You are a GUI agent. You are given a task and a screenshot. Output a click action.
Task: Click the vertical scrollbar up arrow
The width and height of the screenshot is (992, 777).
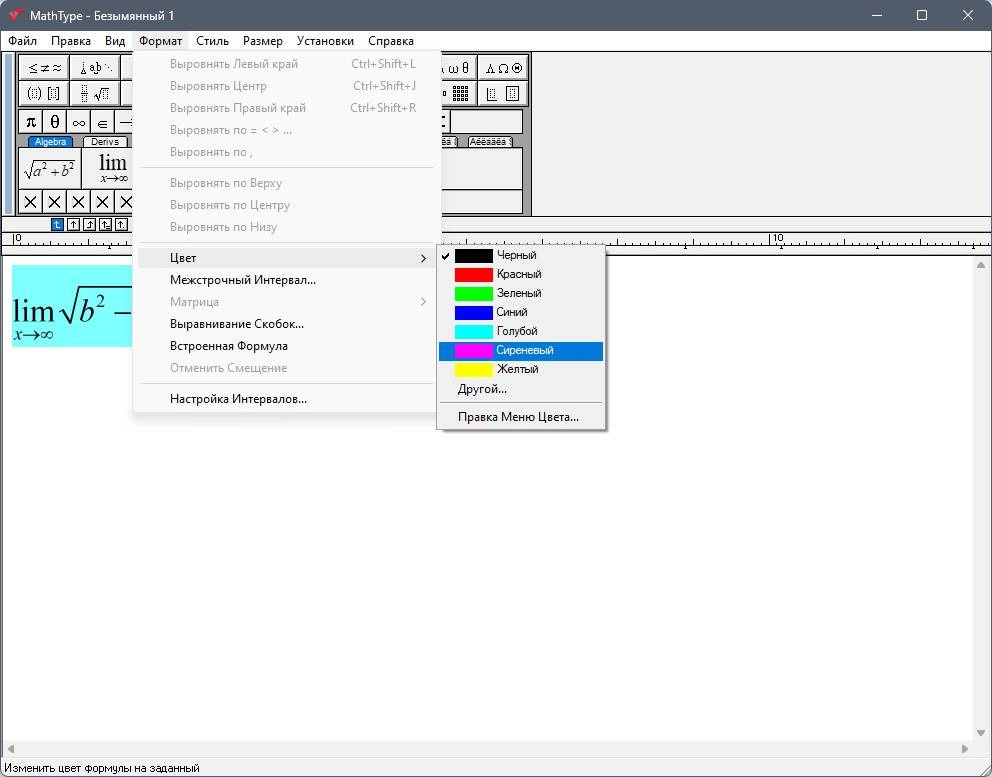tap(981, 265)
